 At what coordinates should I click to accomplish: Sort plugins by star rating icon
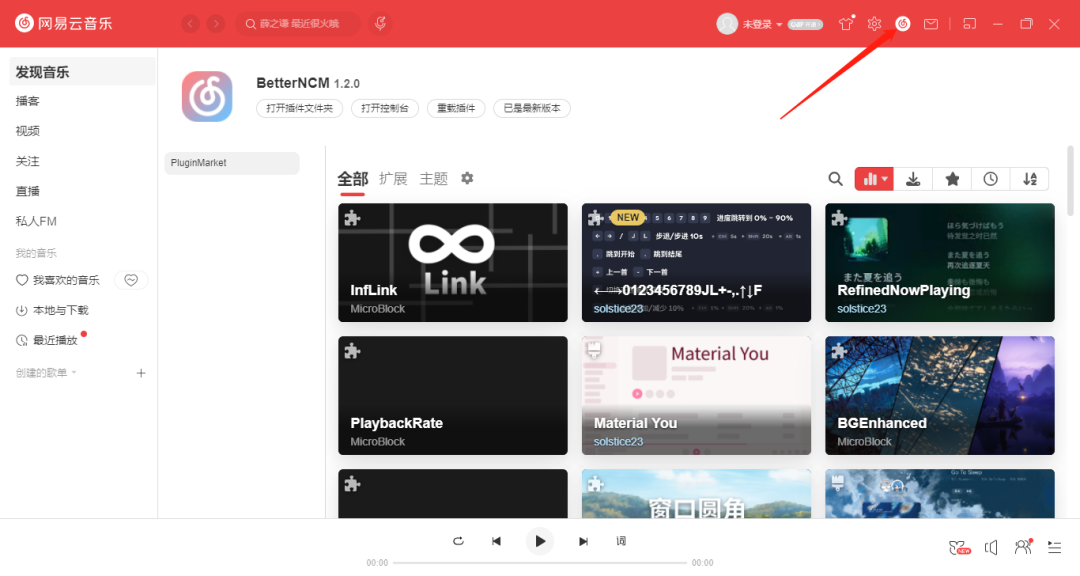tap(952, 179)
